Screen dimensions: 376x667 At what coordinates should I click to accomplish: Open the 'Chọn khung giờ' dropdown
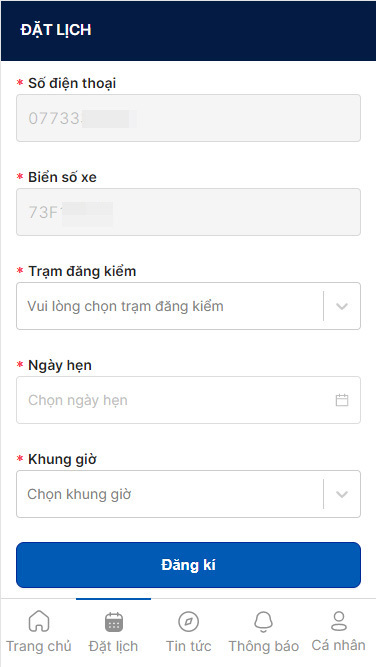point(188,494)
